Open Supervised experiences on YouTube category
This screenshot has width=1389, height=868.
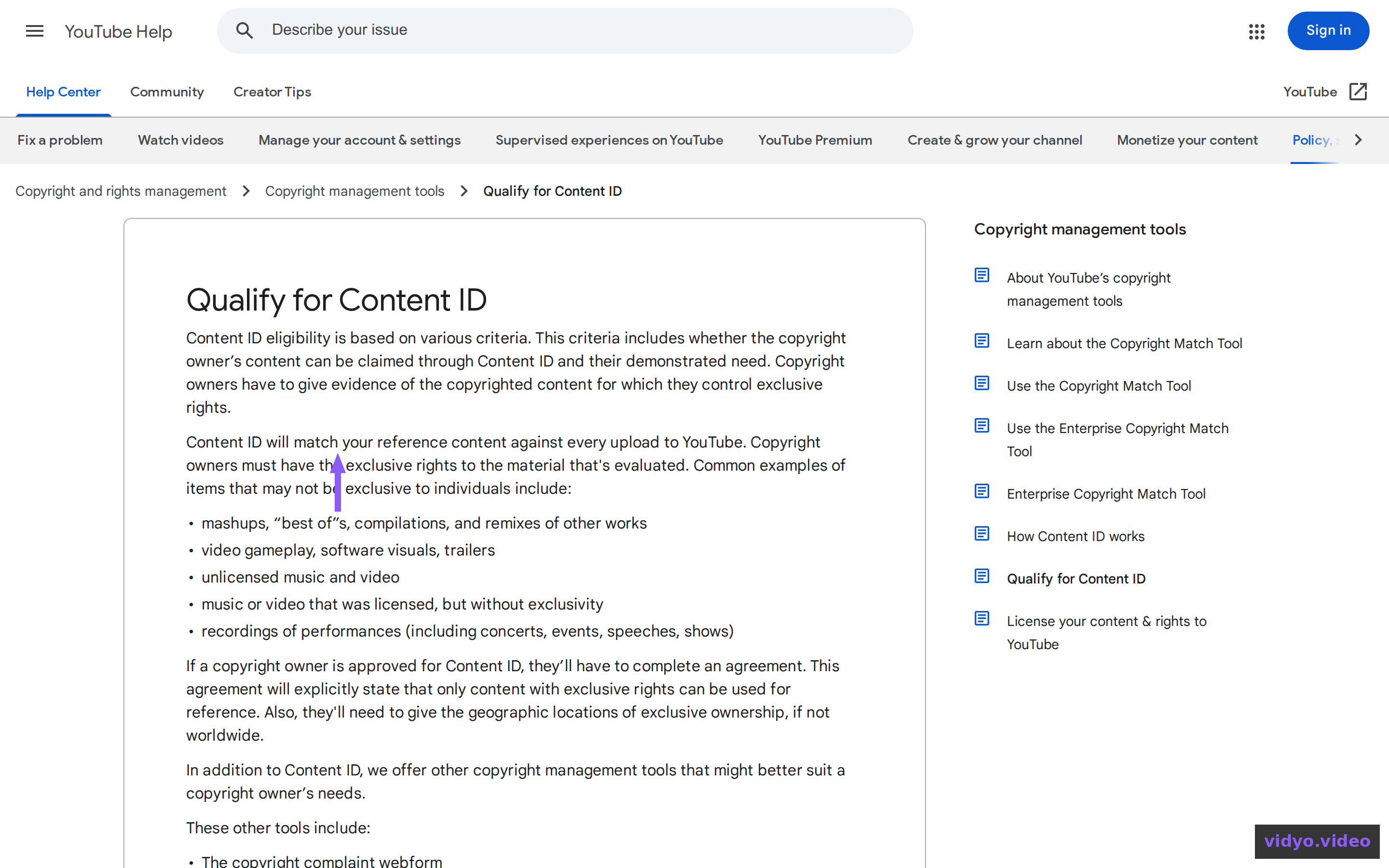click(609, 140)
